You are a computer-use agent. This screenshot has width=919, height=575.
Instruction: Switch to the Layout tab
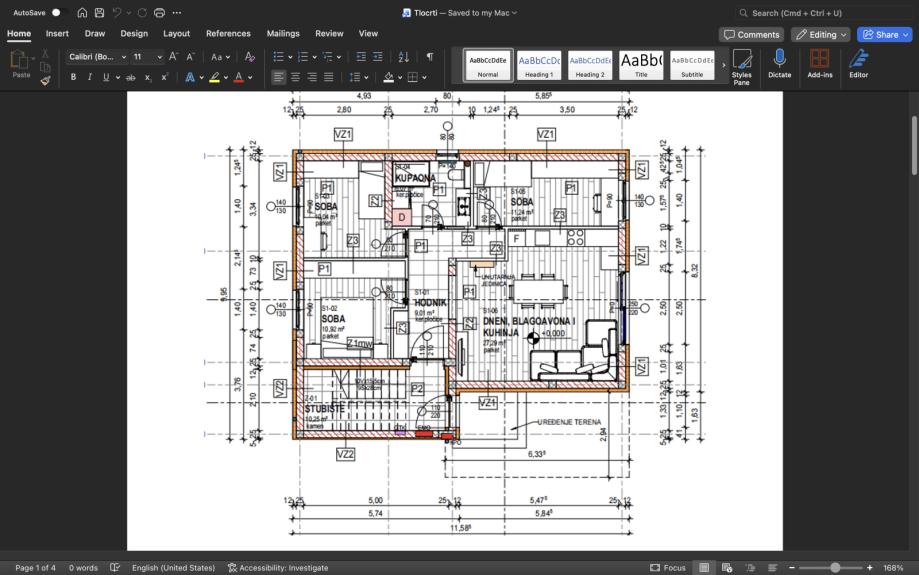coord(176,34)
